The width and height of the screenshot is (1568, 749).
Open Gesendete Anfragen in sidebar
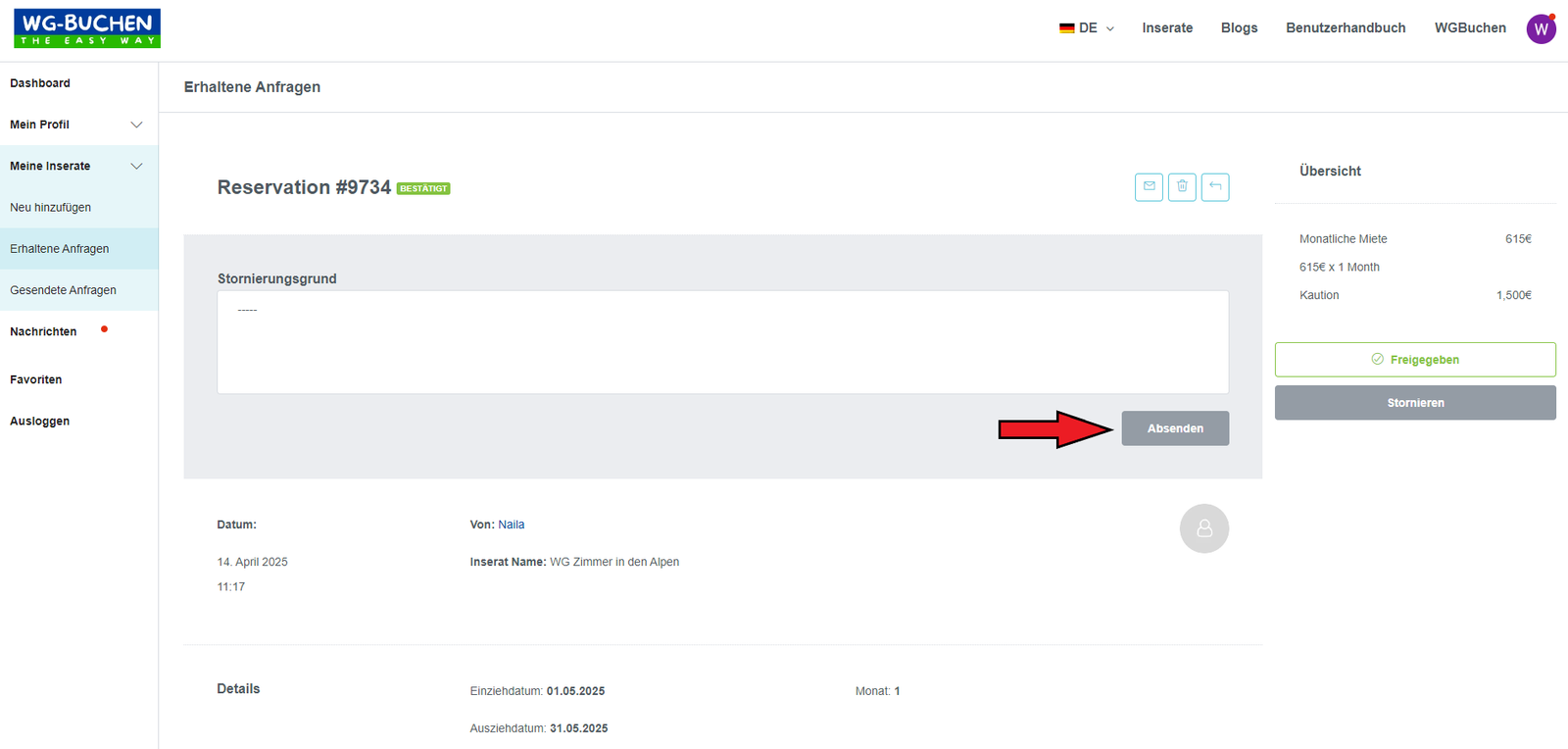tap(63, 290)
